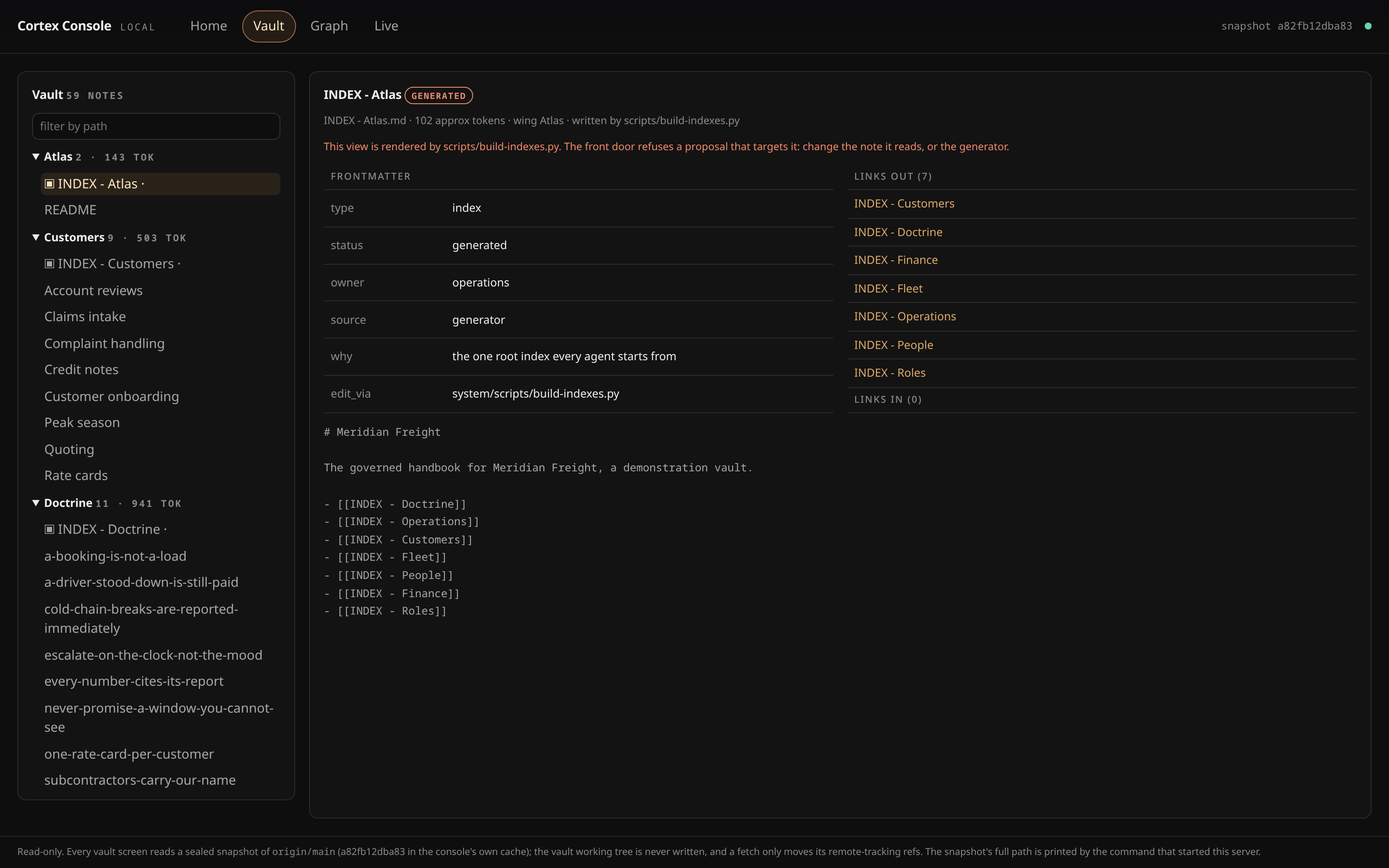Click the snapshot a82fb12dba83 label
Screen dimensions: 1389x868
(1286, 26)
